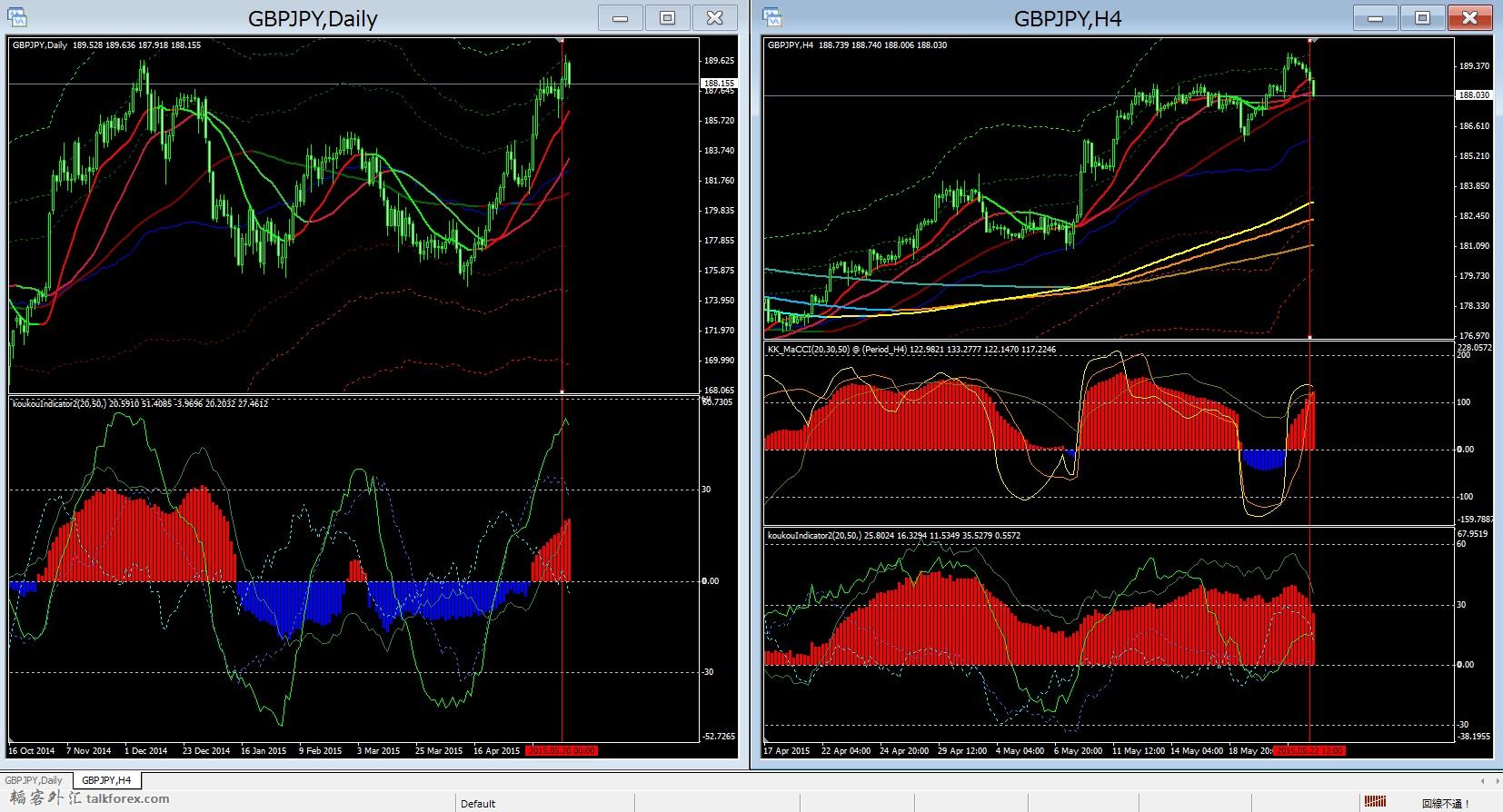Maximize the GBPJPY,Daily chart window

[x=668, y=17]
